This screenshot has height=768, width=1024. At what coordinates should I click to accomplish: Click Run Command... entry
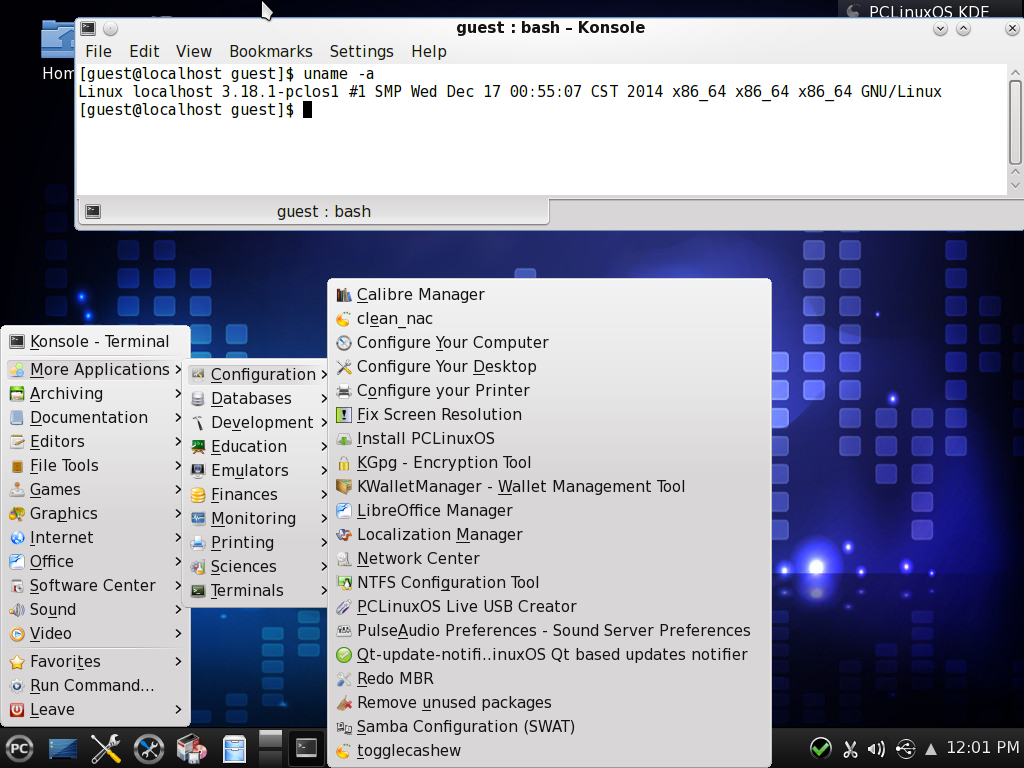pyautogui.click(x=96, y=686)
